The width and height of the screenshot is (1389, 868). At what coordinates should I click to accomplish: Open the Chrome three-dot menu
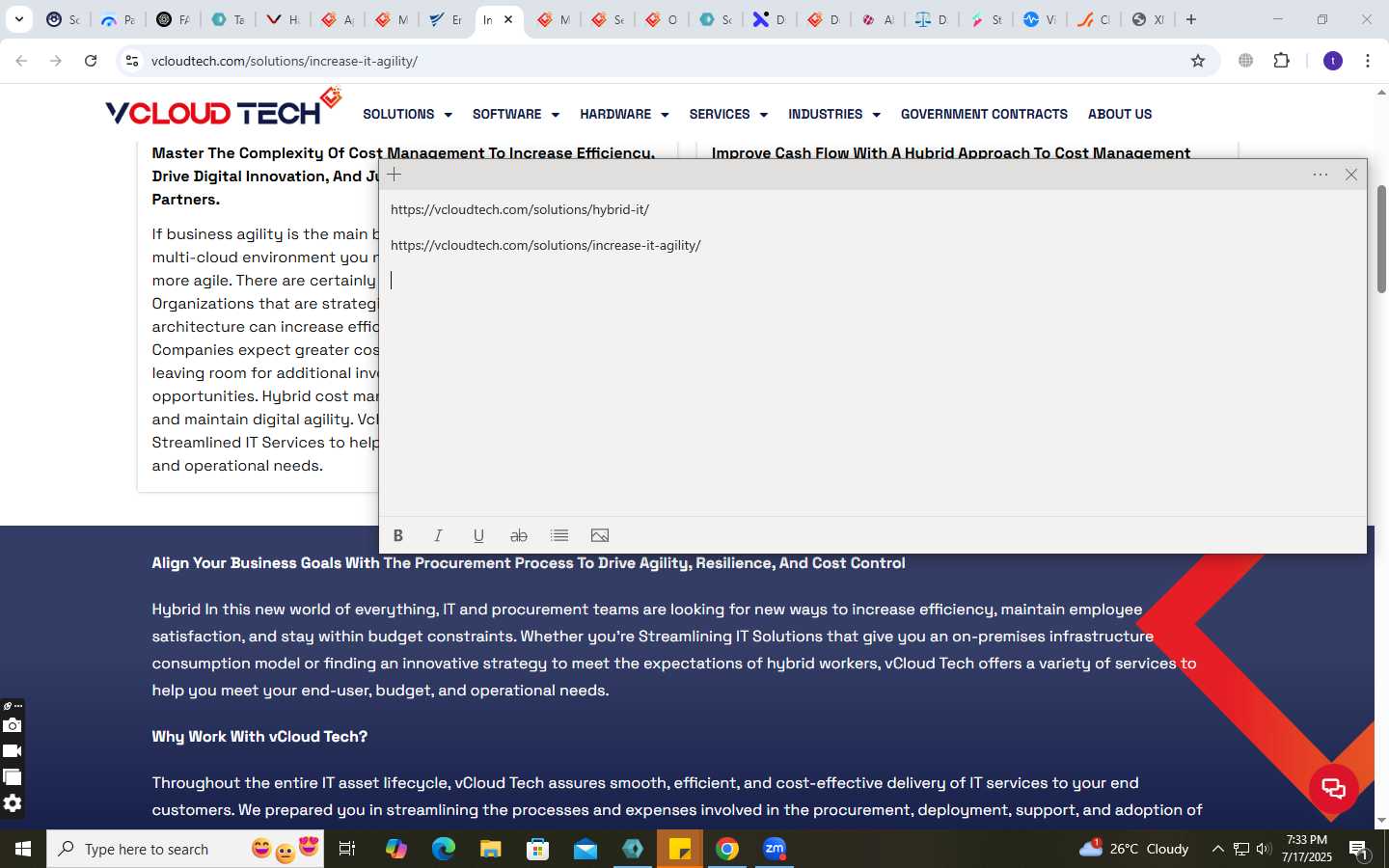(1368, 61)
